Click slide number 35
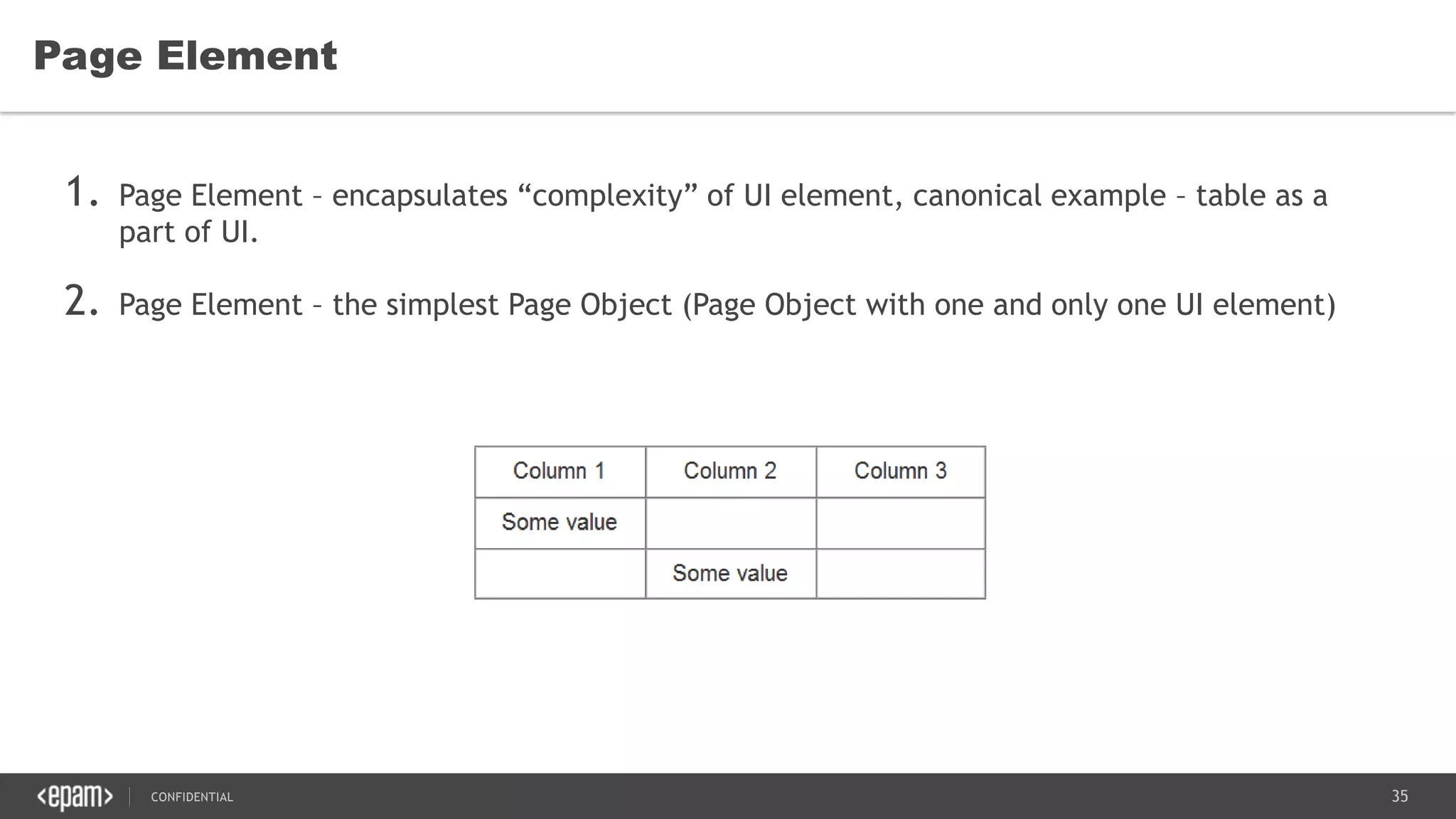Screen dimensions: 1456x819 (x=1399, y=796)
